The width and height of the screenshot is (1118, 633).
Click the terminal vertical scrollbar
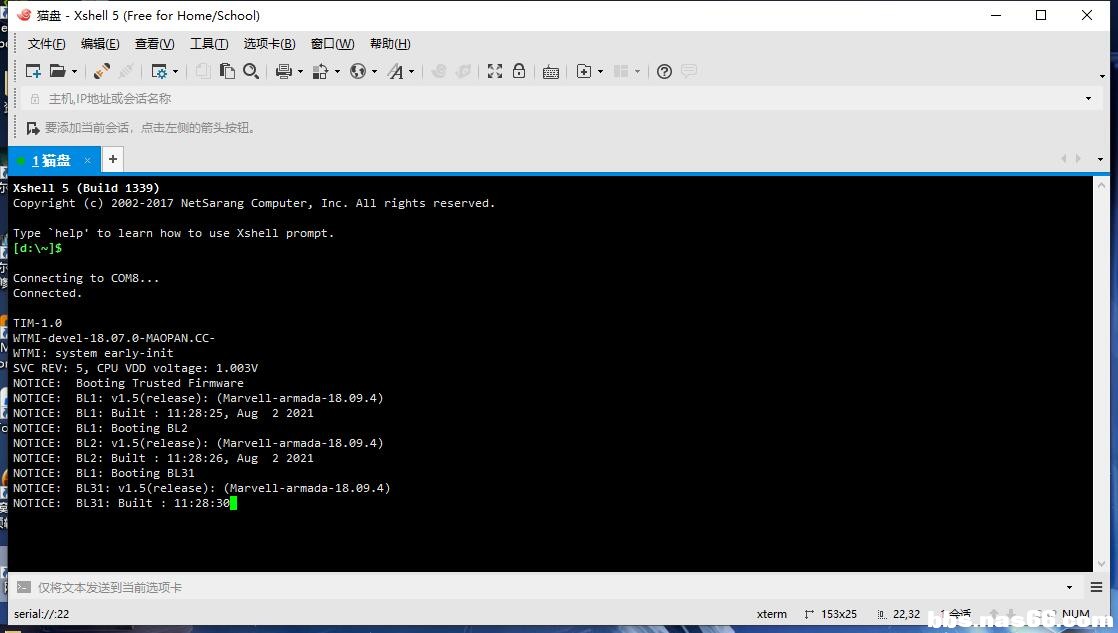[1102, 374]
